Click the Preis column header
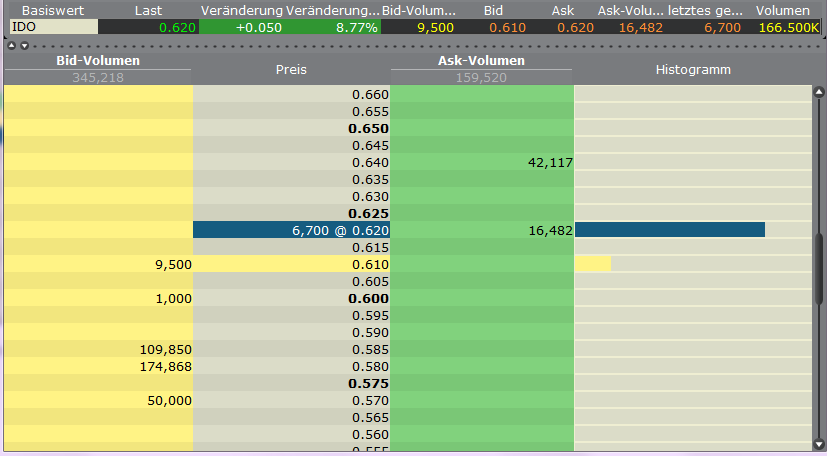This screenshot has width=827, height=456. [291, 70]
